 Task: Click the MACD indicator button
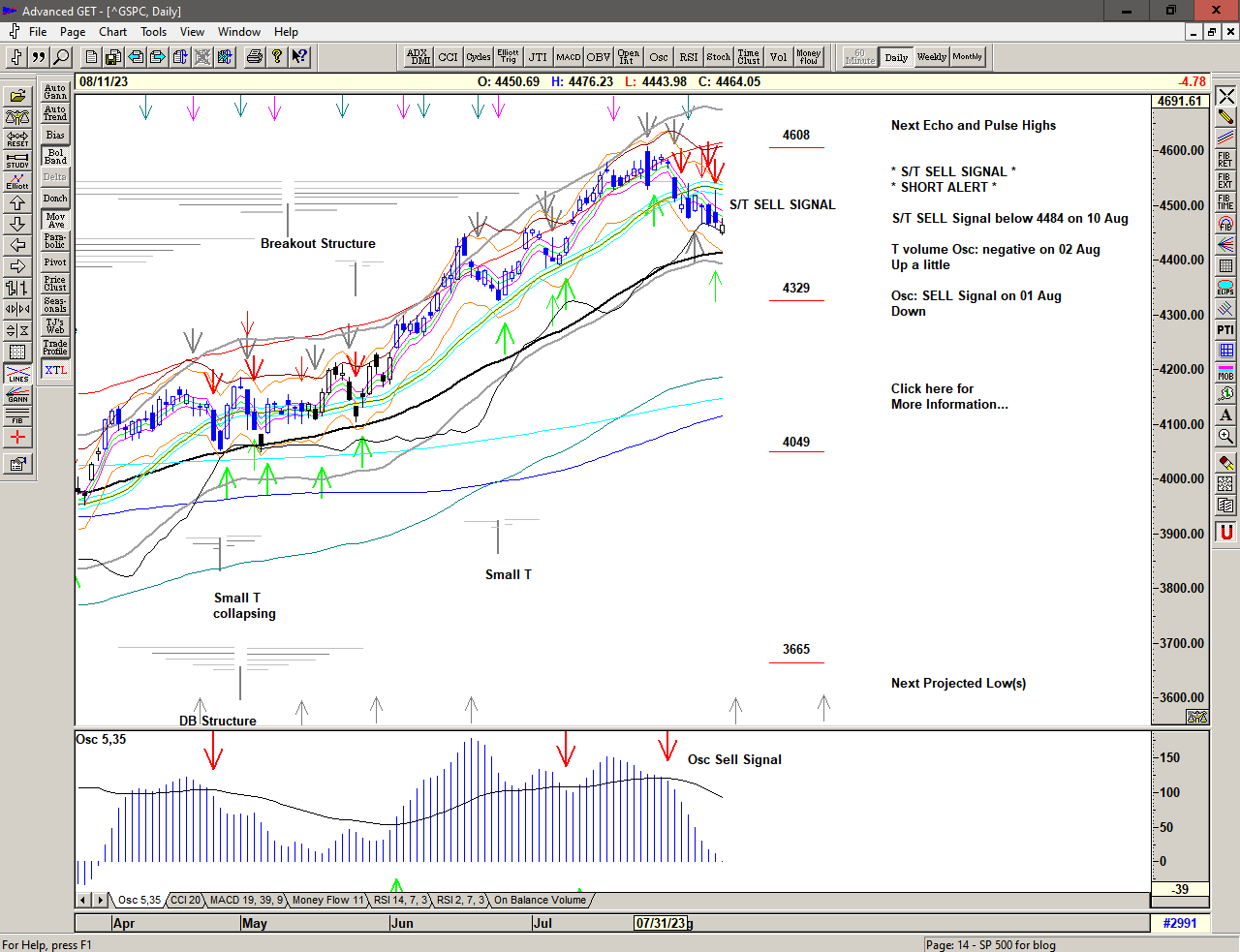tap(569, 57)
